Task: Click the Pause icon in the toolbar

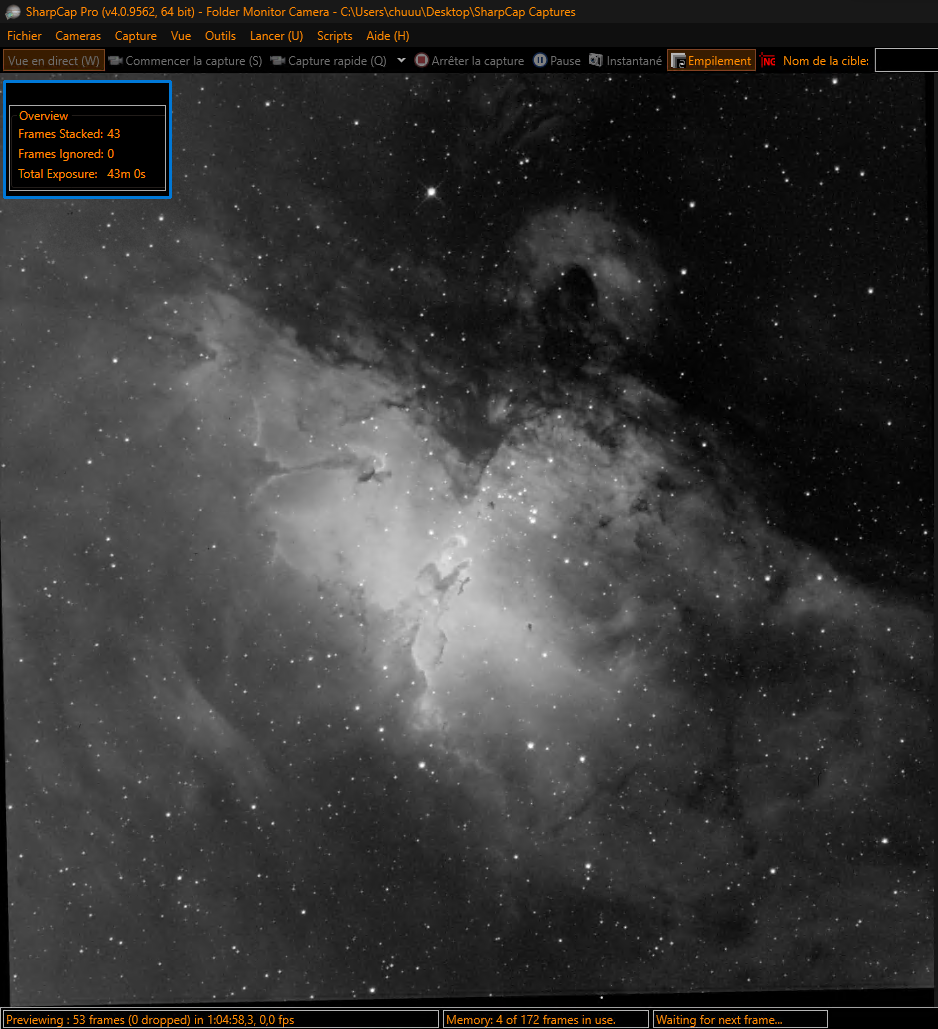Action: click(540, 61)
